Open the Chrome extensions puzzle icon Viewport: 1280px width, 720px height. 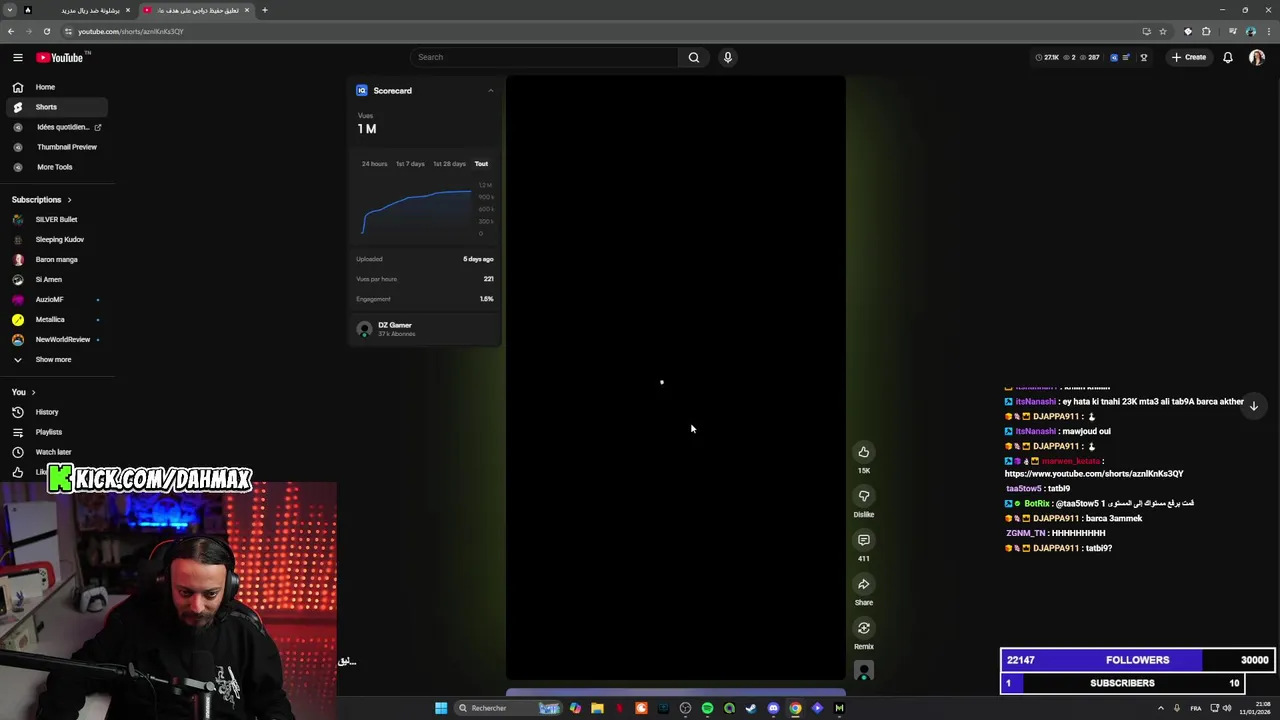[1206, 31]
